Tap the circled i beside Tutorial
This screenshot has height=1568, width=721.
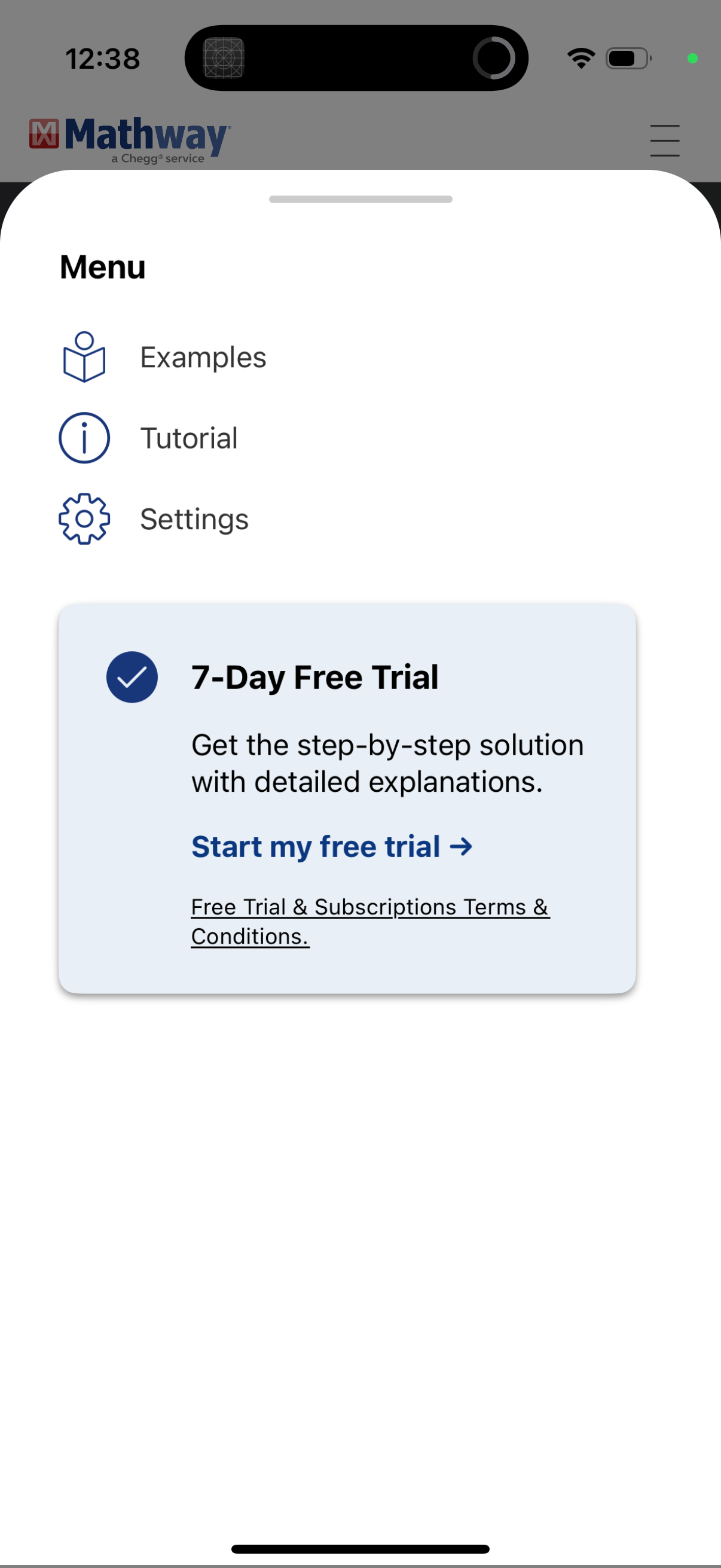click(x=83, y=438)
